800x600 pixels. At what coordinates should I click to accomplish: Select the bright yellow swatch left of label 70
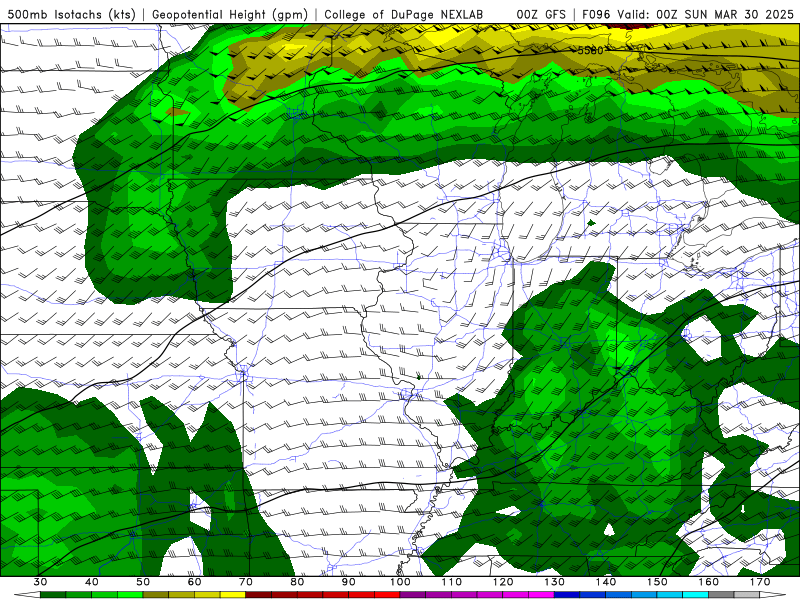(x=233, y=595)
